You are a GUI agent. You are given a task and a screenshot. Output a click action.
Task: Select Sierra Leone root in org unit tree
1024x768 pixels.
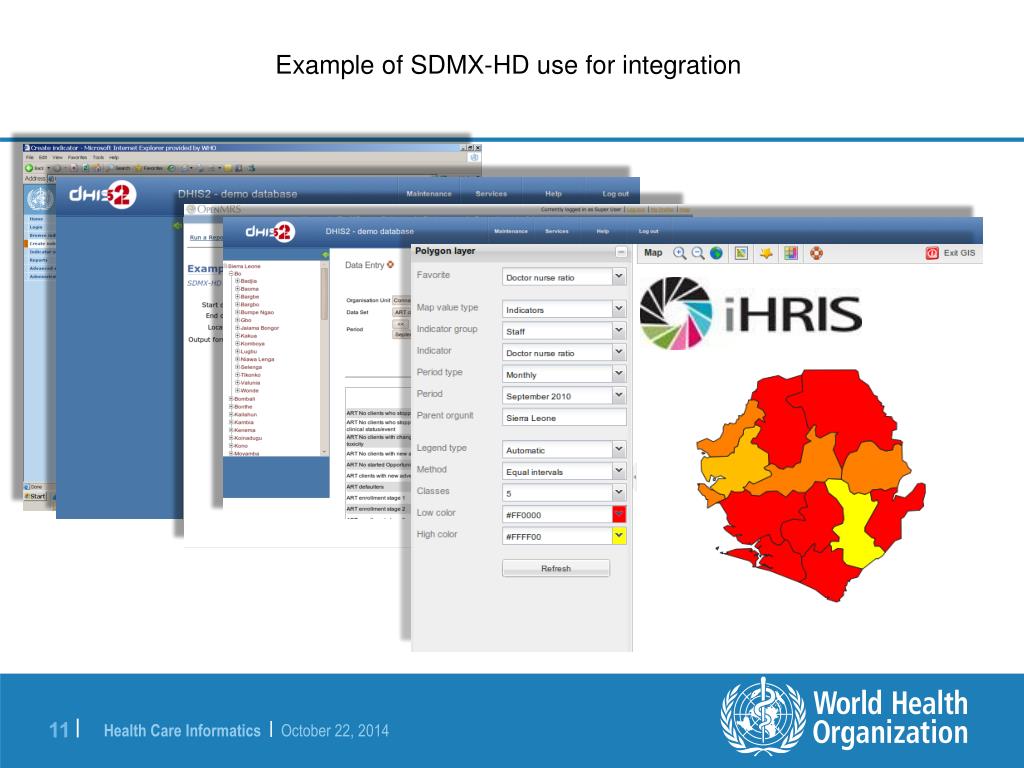click(x=244, y=266)
